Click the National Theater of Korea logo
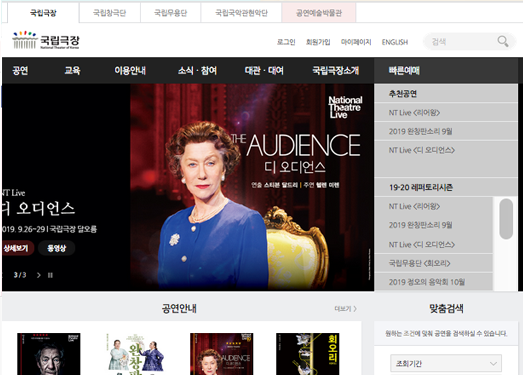This screenshot has height=375, width=523. coord(46,40)
